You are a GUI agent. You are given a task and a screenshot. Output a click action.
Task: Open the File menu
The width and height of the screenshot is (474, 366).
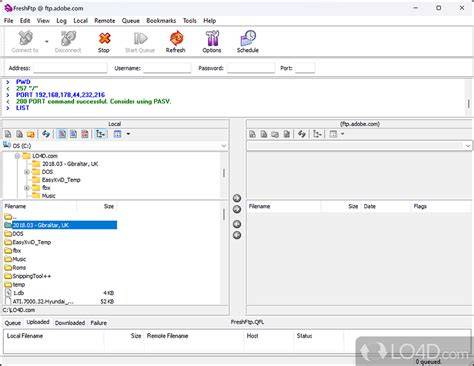point(9,21)
